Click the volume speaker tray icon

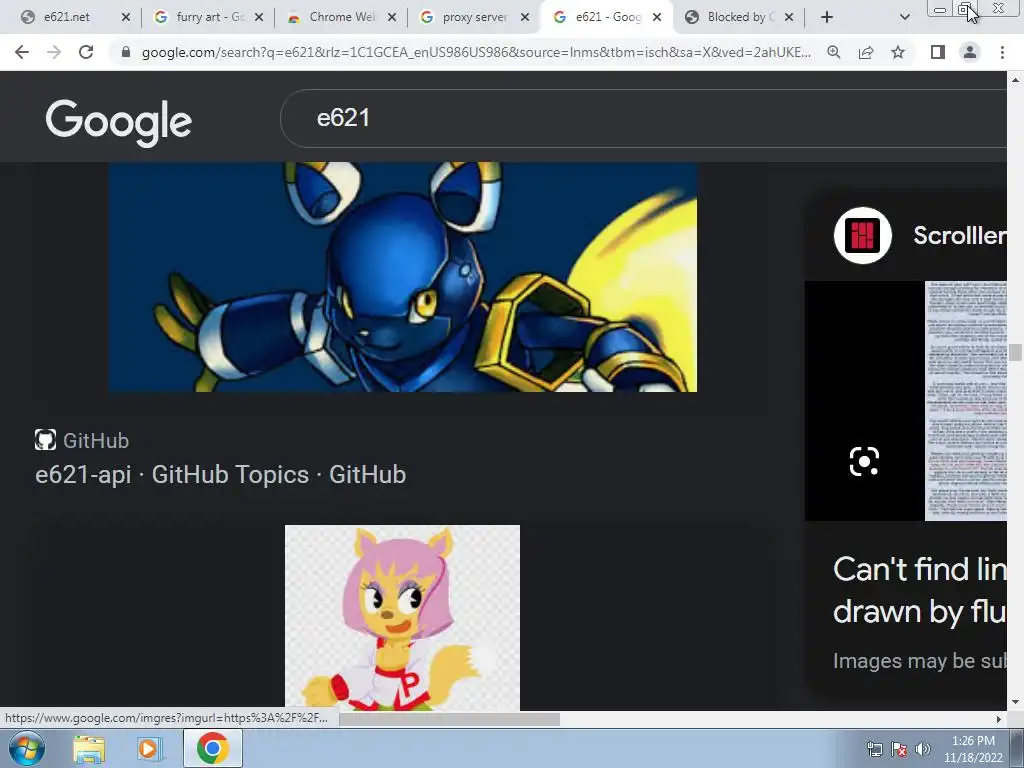[923, 750]
